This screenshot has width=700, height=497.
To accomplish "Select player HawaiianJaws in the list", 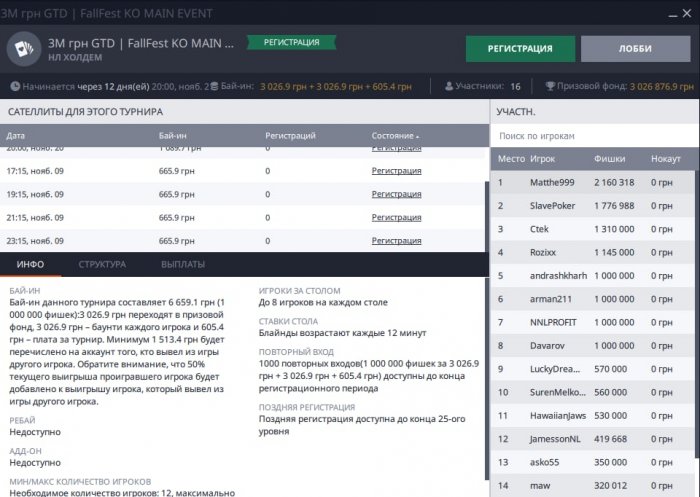I will coord(592,415).
